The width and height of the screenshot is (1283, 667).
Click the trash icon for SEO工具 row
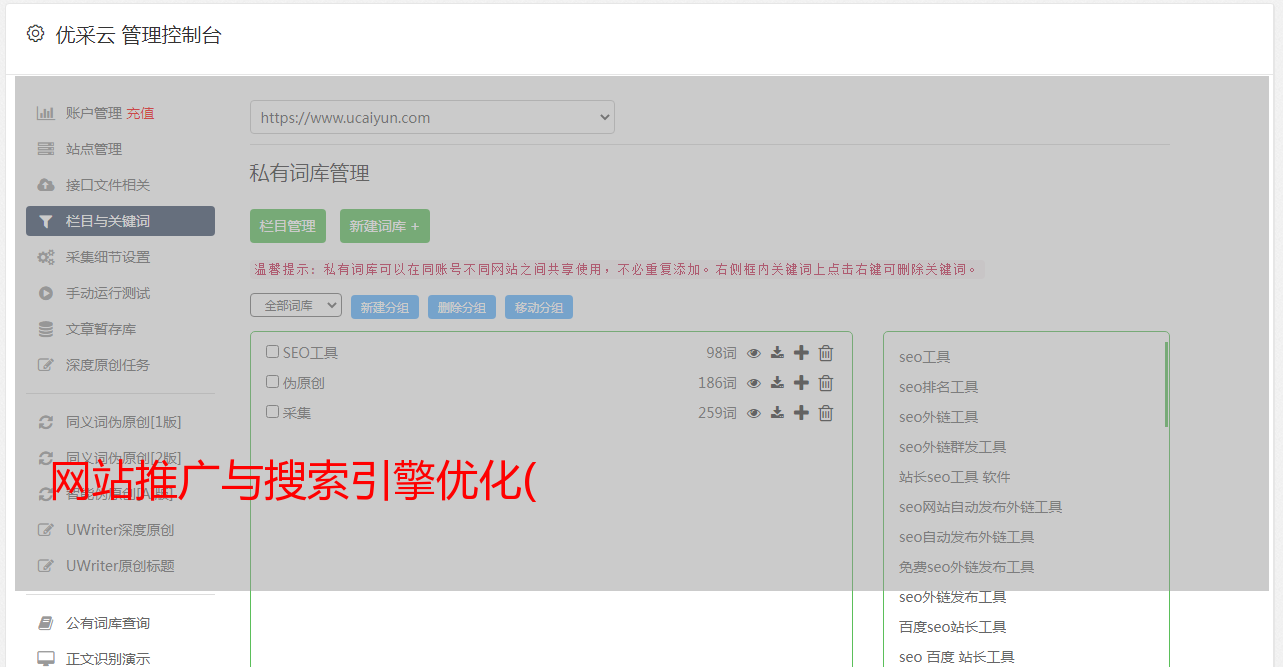826,353
